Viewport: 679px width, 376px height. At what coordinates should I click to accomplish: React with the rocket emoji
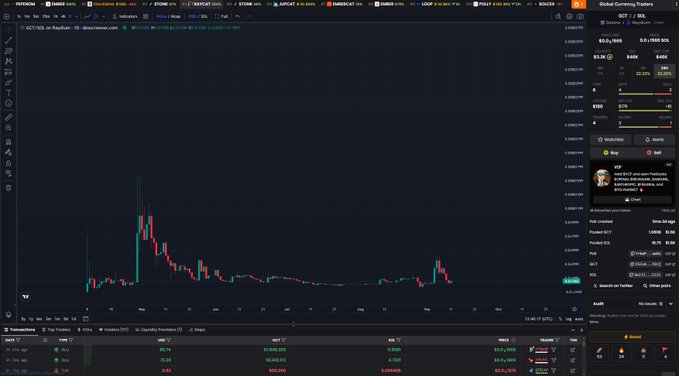click(599, 353)
